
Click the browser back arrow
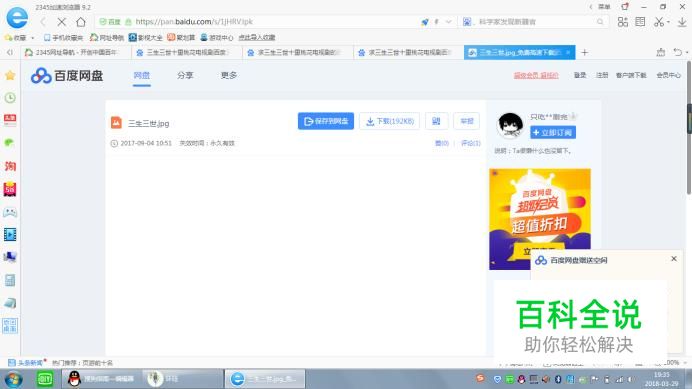tap(43, 22)
